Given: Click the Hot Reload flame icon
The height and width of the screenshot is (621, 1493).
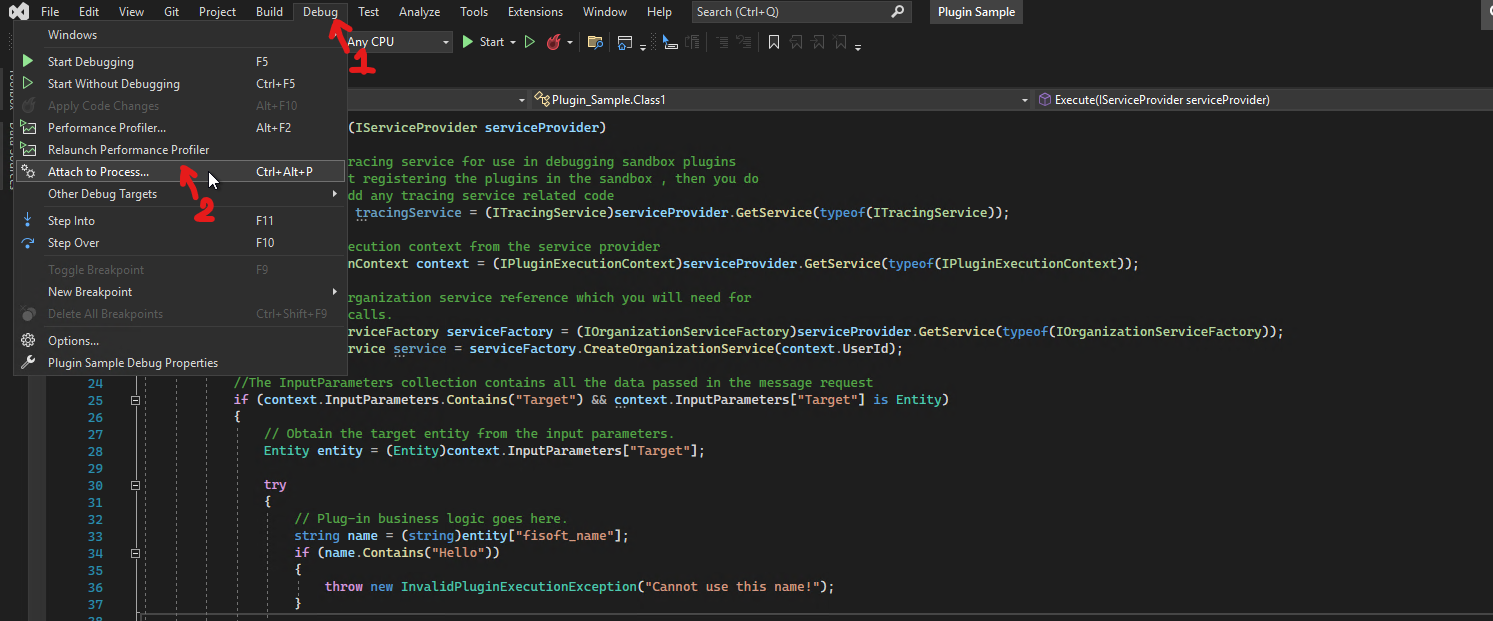Looking at the screenshot, I should tap(557, 42).
